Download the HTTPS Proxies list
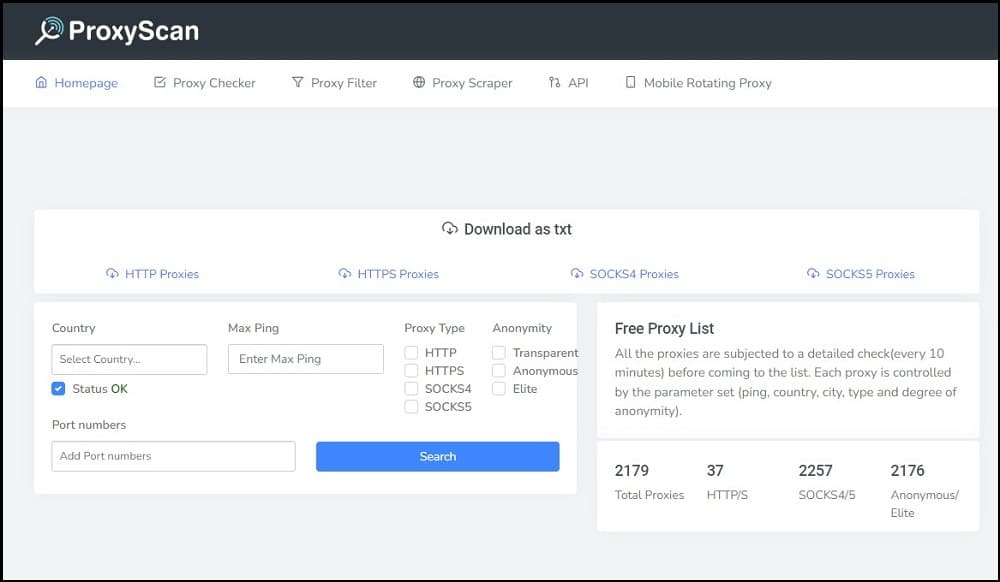Screen dimensions: 1000x582 [388, 273]
